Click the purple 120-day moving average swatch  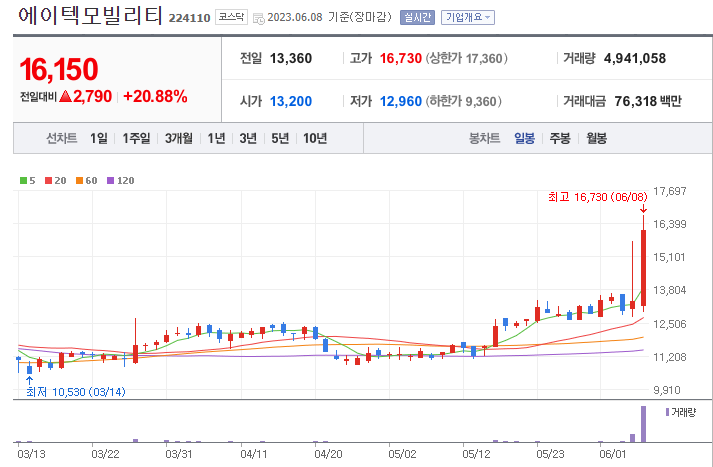[x=110, y=181]
